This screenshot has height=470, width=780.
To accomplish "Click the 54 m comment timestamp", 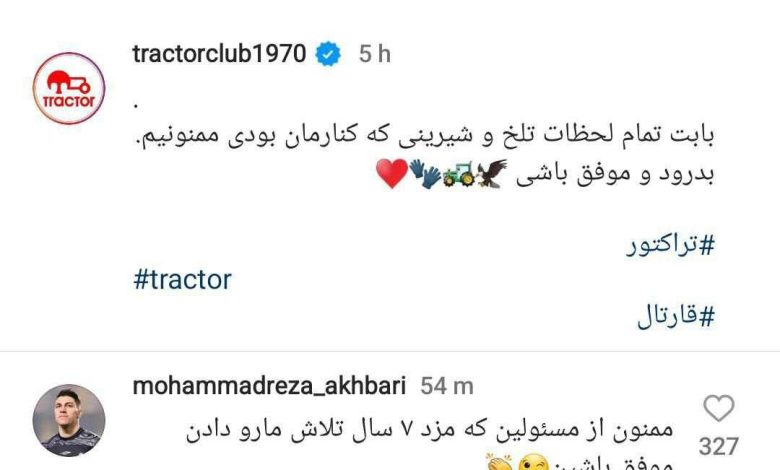I will (x=447, y=386).
